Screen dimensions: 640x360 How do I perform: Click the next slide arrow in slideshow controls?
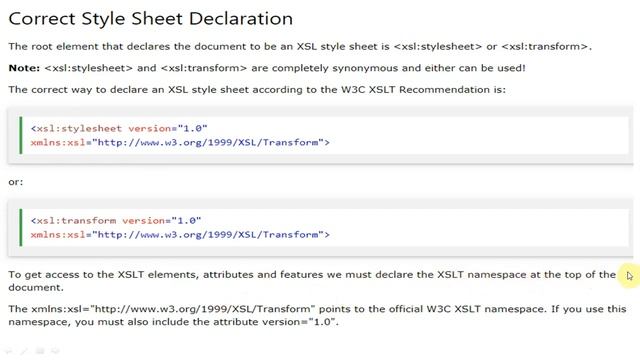coord(55,351)
